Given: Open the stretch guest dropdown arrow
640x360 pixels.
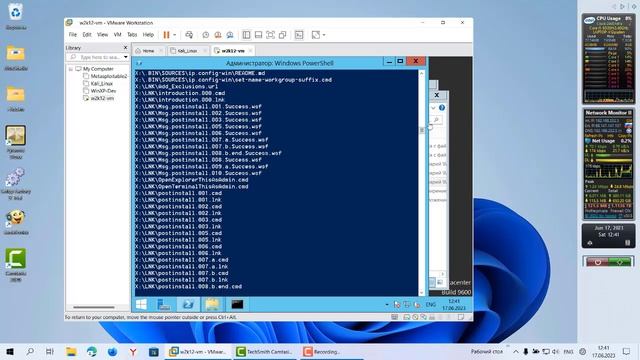Looking at the screenshot, I should click(x=324, y=35).
